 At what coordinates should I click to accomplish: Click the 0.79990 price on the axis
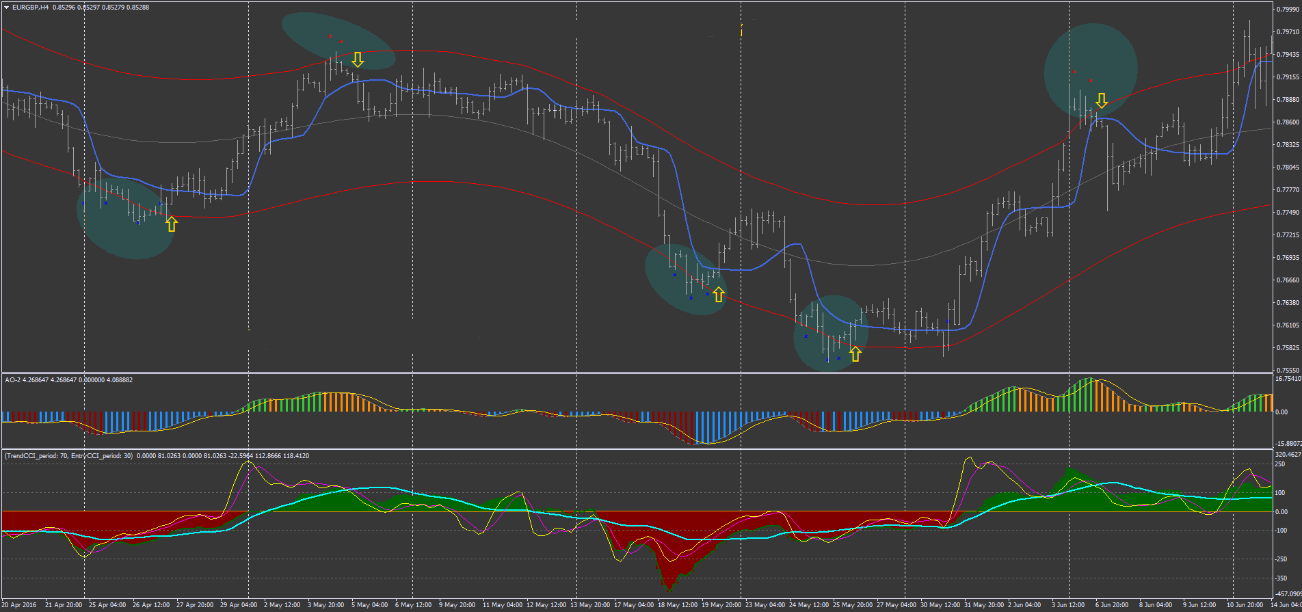(1287, 10)
